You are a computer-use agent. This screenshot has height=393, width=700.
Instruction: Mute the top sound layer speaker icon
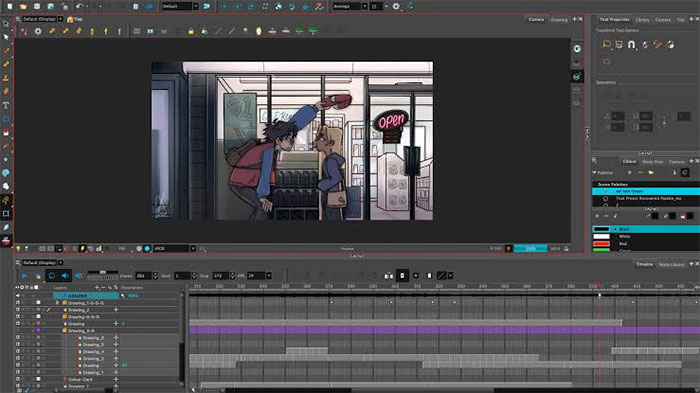coord(18,296)
